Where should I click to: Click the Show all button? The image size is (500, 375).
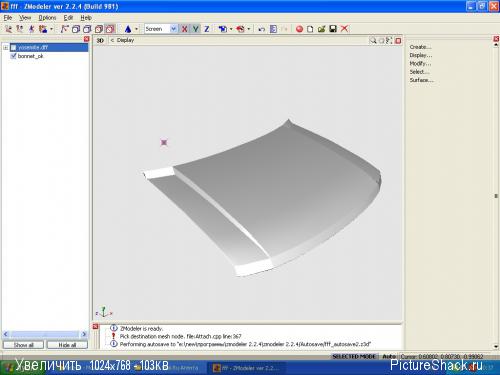pyautogui.click(x=23, y=345)
